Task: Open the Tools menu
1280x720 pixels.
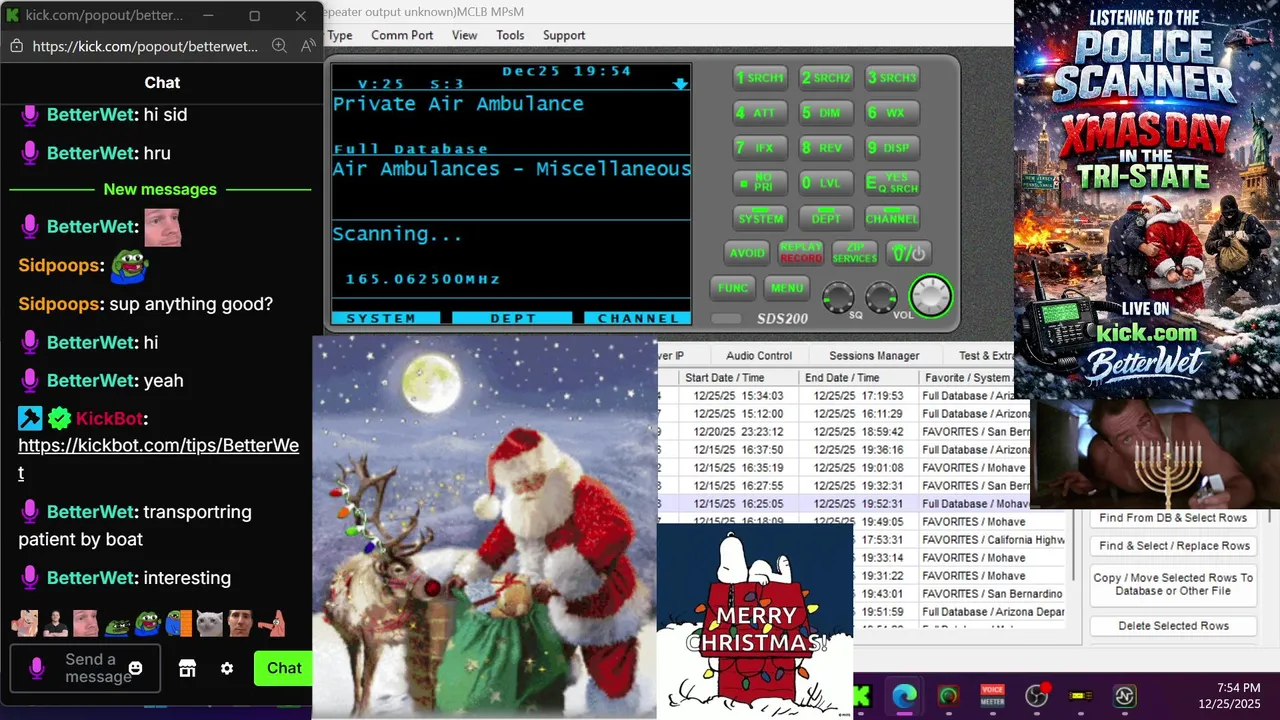Action: click(510, 35)
